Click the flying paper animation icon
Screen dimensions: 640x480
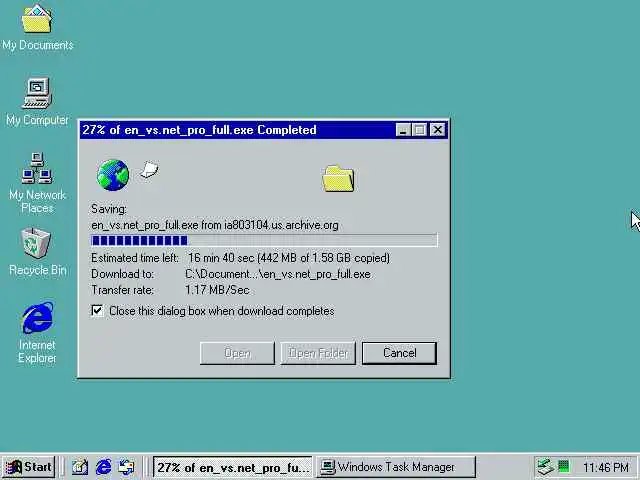coord(149,169)
